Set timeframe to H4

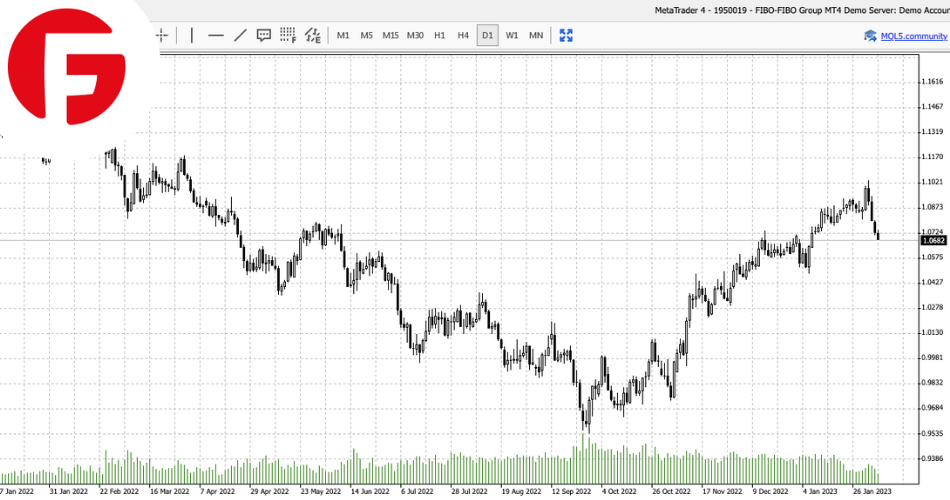pyautogui.click(x=463, y=35)
